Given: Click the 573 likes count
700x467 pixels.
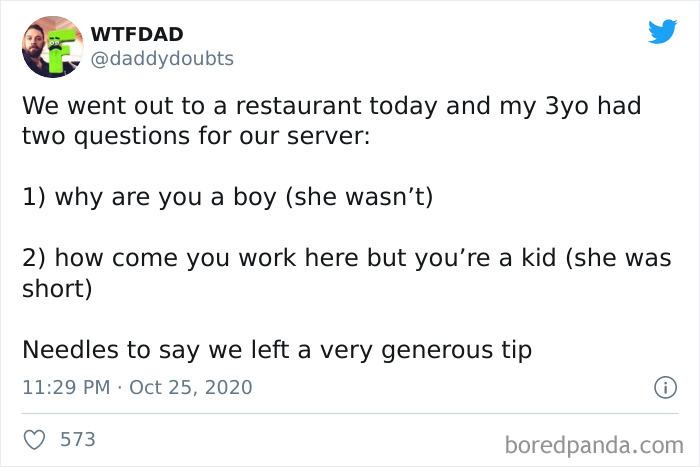Looking at the screenshot, I should (78, 439).
